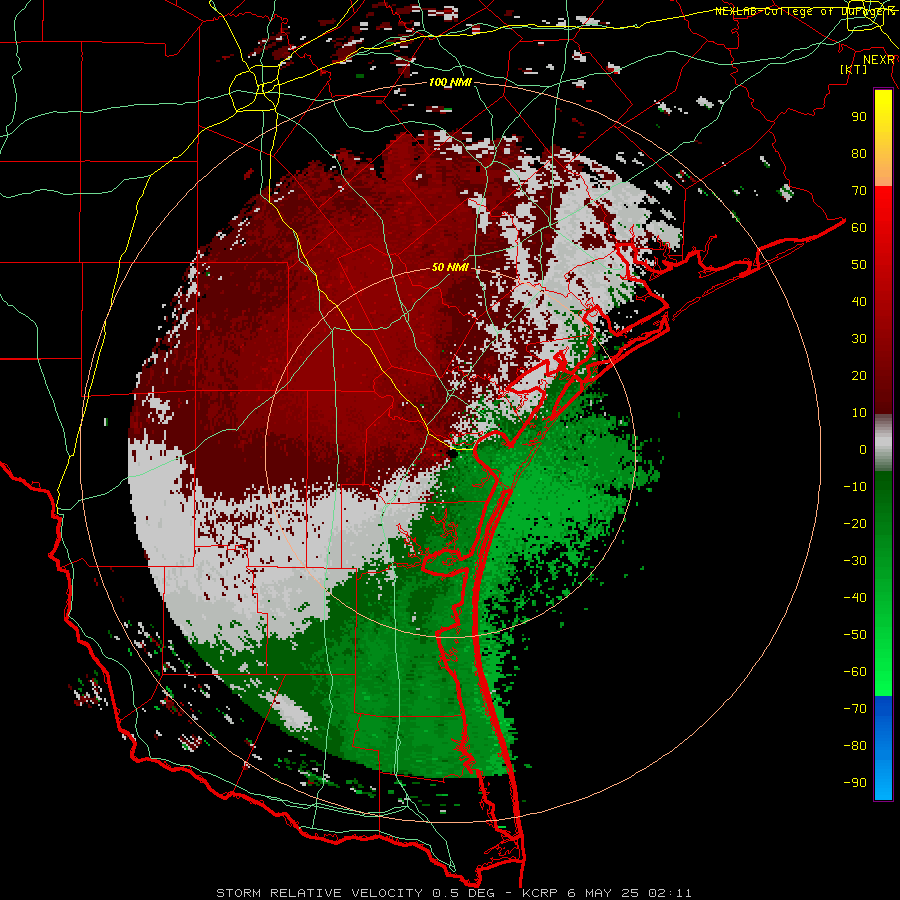This screenshot has height=900, width=900.
Task: Click the -60 value on the velocity scale
Action: (x=855, y=672)
